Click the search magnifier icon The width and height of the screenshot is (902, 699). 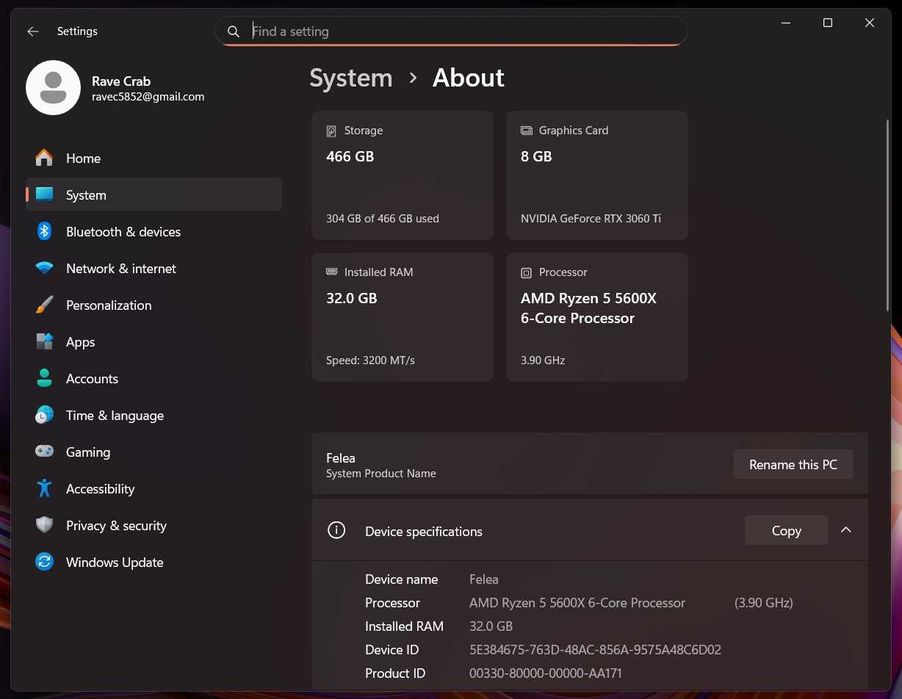(x=233, y=32)
